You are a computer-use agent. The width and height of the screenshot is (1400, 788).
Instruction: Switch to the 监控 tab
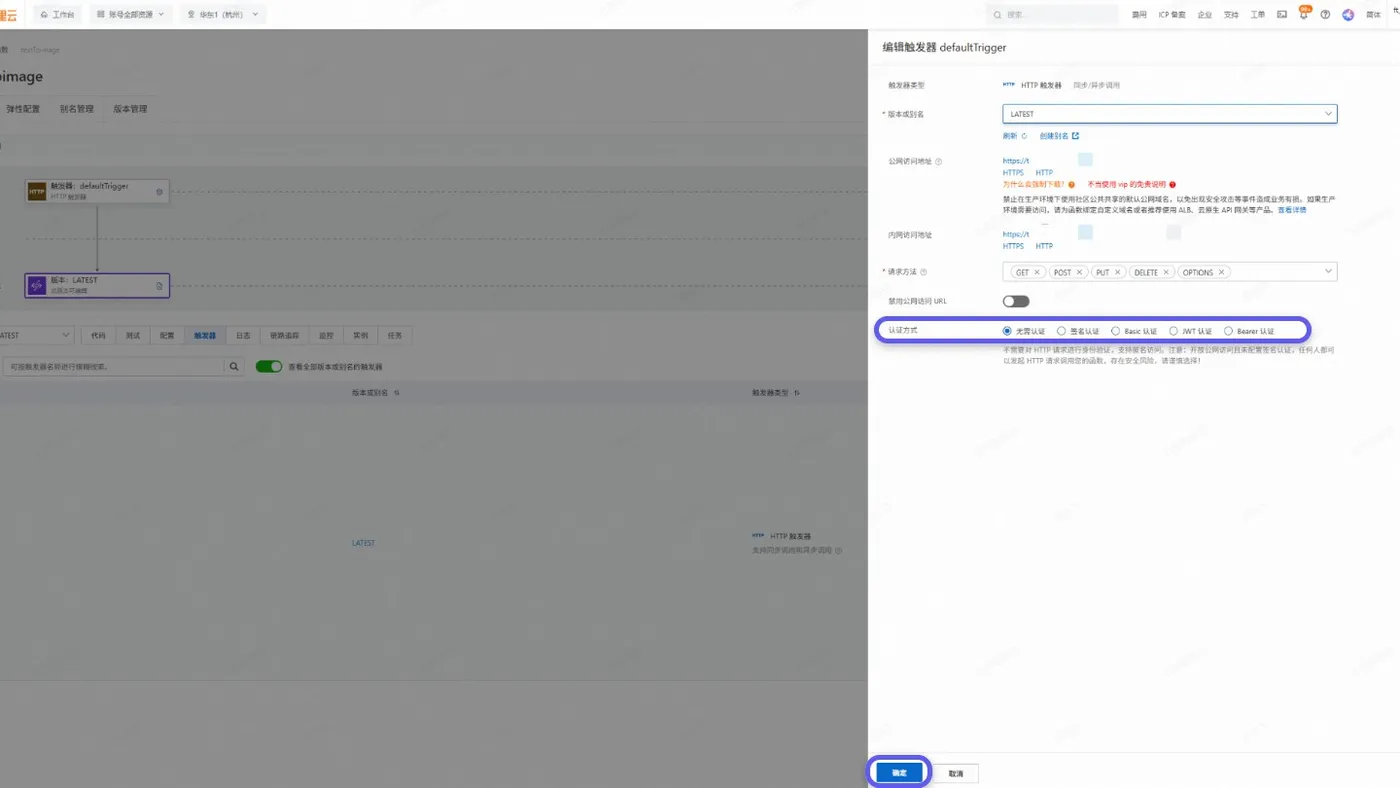326,336
